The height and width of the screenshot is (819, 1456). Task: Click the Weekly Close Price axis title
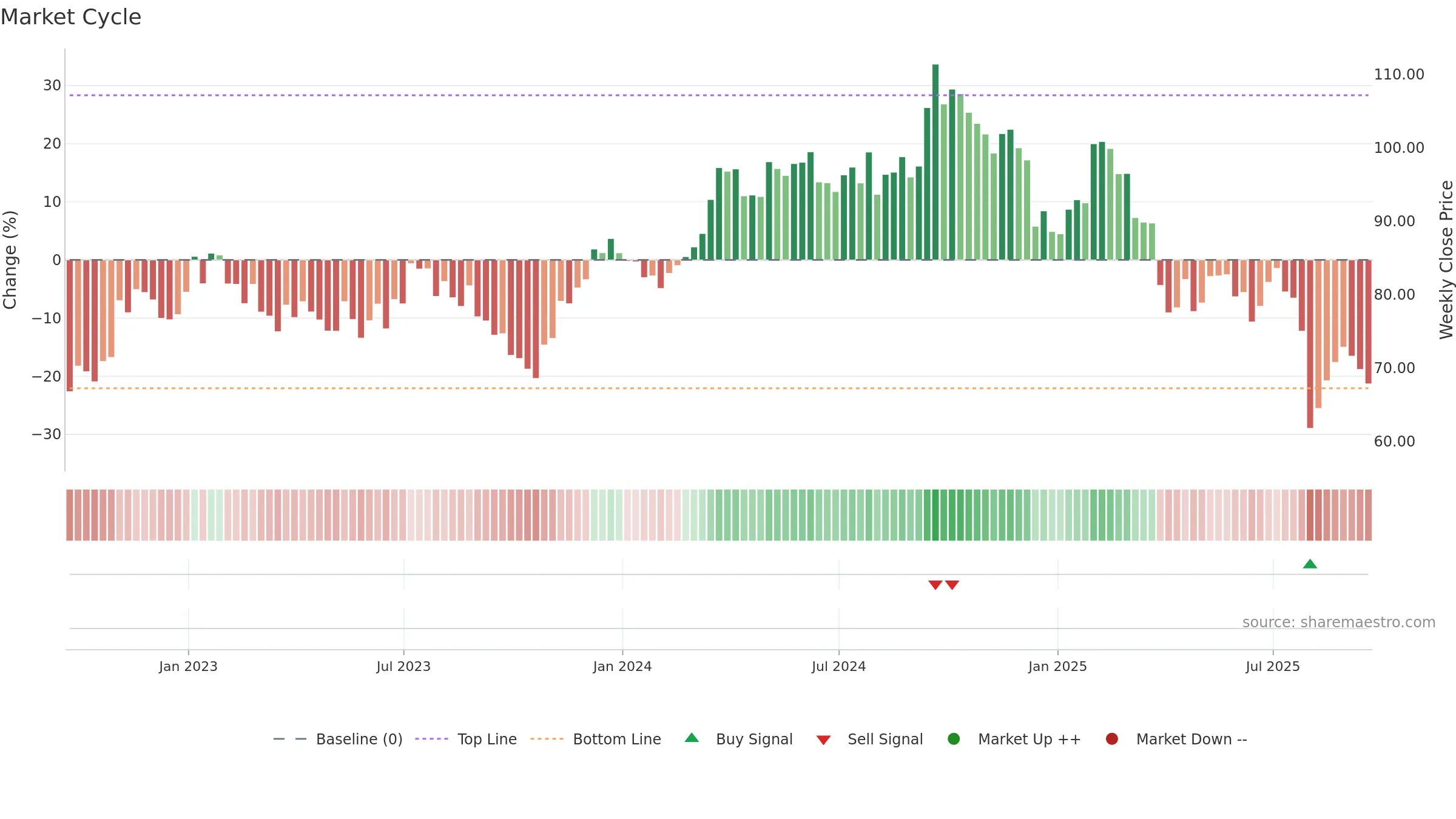(x=1446, y=260)
